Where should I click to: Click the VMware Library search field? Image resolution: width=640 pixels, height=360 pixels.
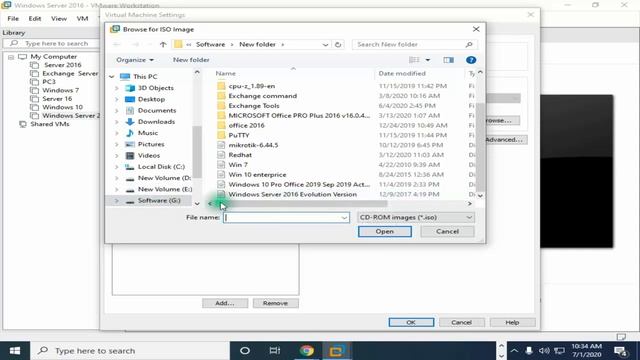[x=51, y=44]
